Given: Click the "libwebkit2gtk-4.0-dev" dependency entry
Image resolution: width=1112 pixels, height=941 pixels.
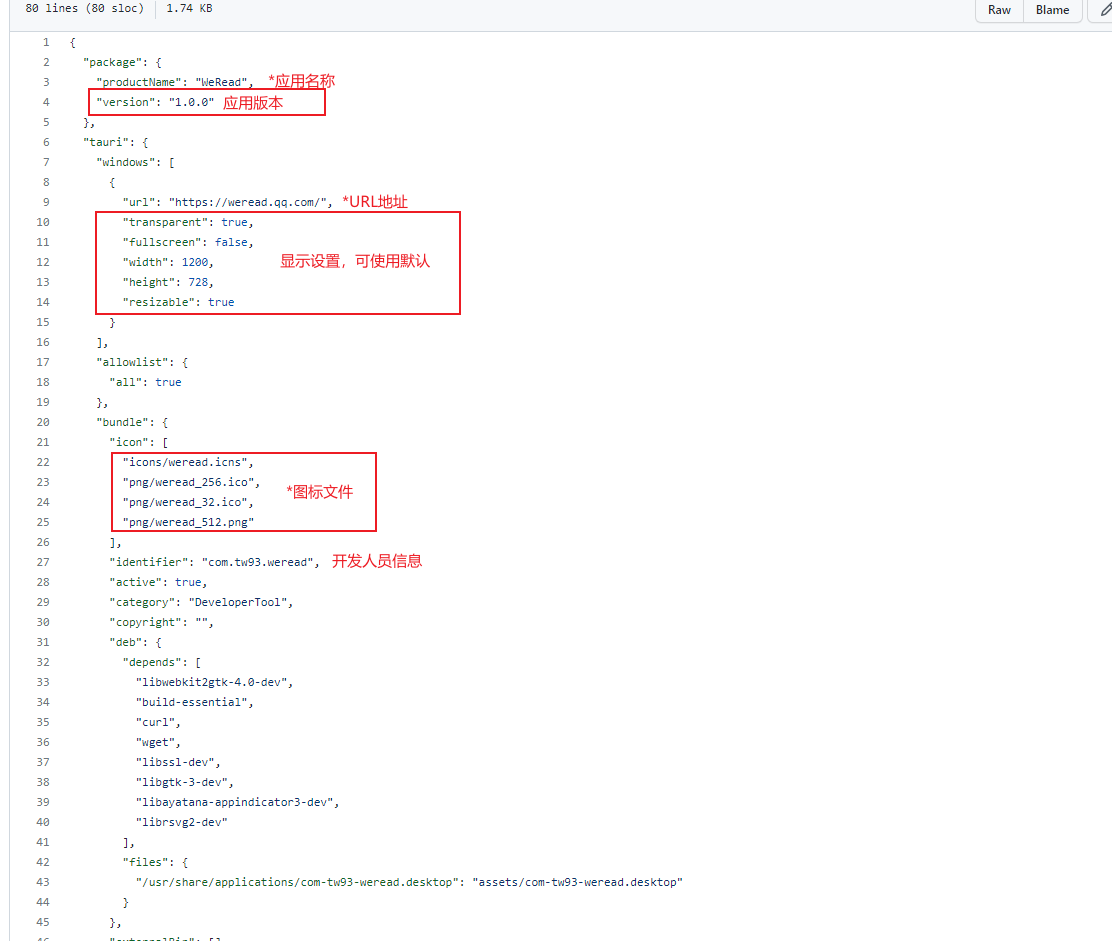Looking at the screenshot, I should 212,682.
